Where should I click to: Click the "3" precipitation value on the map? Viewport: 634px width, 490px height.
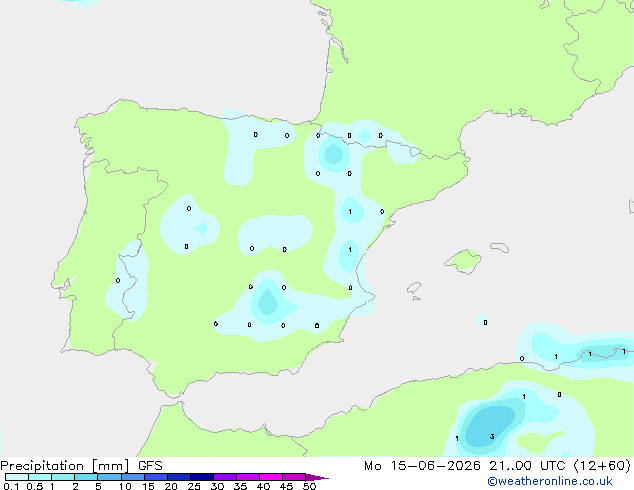point(492,437)
